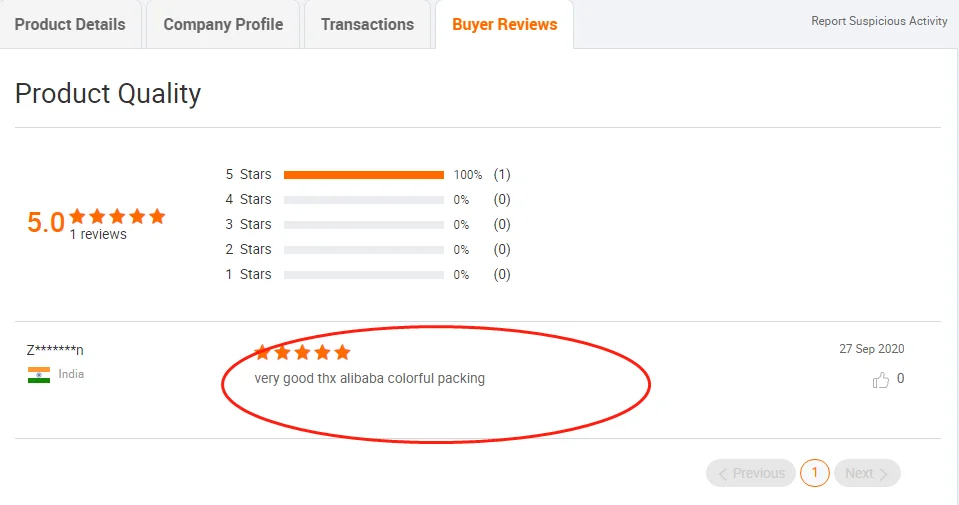The image size is (959, 505).
Task: Open the Product Details tab
Action: click(70, 24)
